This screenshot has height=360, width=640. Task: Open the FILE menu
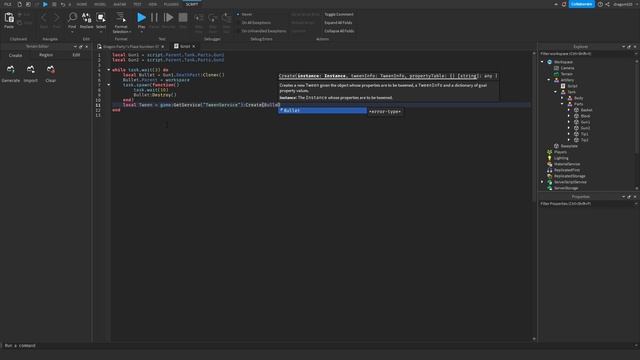8,4
